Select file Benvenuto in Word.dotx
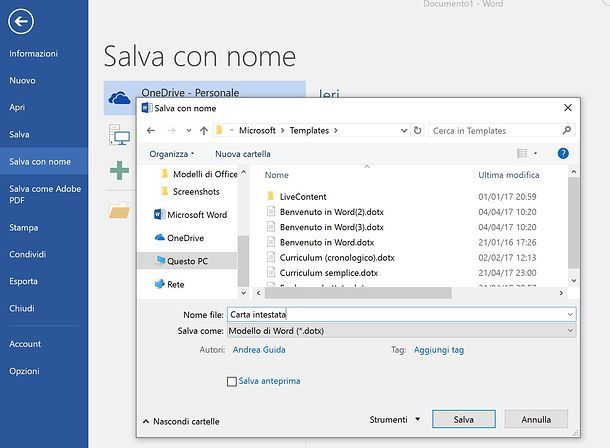This screenshot has width=610, height=448. (x=327, y=242)
